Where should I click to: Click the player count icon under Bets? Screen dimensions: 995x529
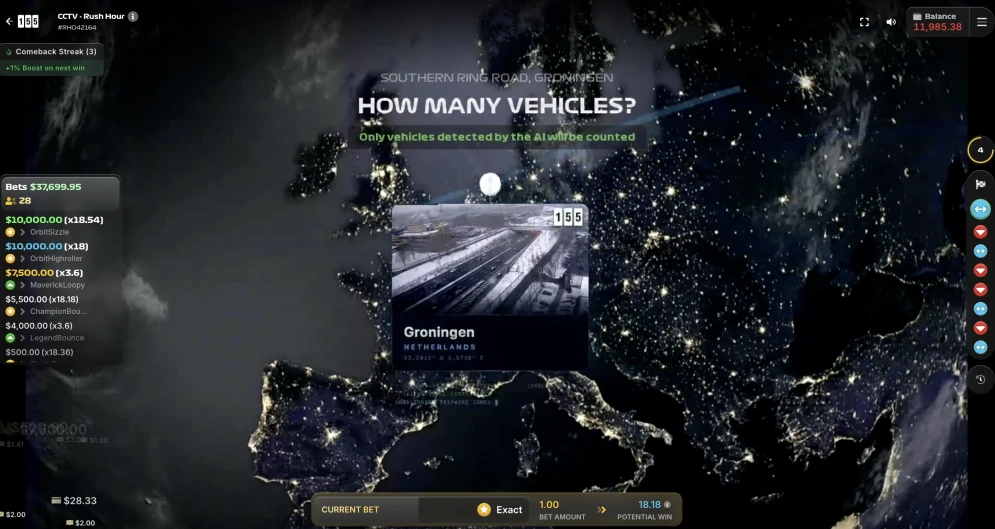11,201
